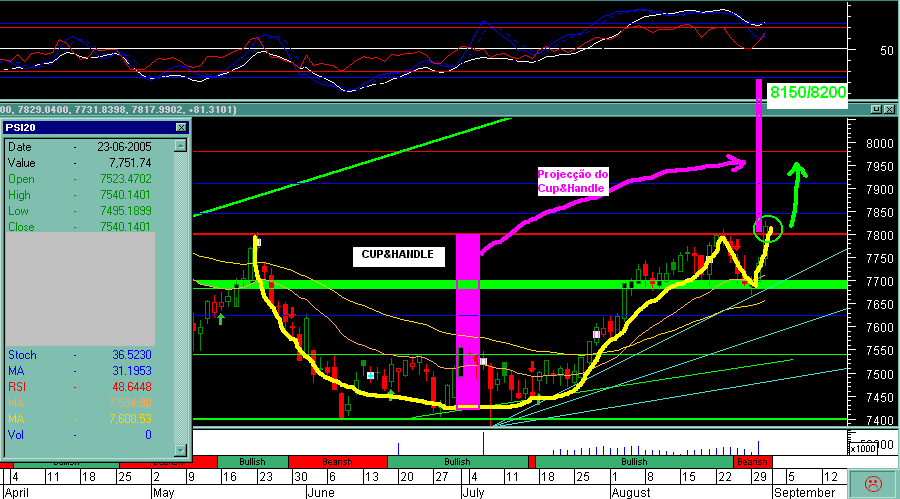
Task: Click the date label 23 on axis
Action: pos(266,477)
